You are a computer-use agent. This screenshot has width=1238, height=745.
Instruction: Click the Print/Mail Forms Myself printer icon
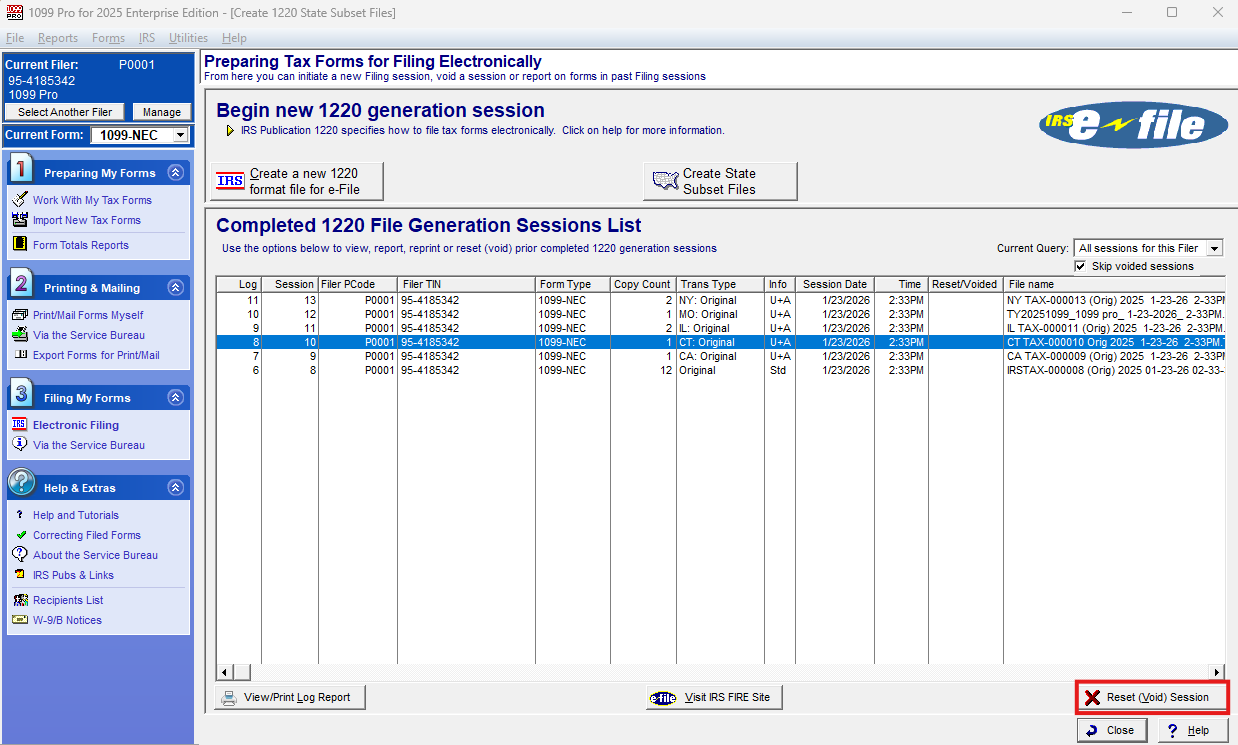[20, 315]
